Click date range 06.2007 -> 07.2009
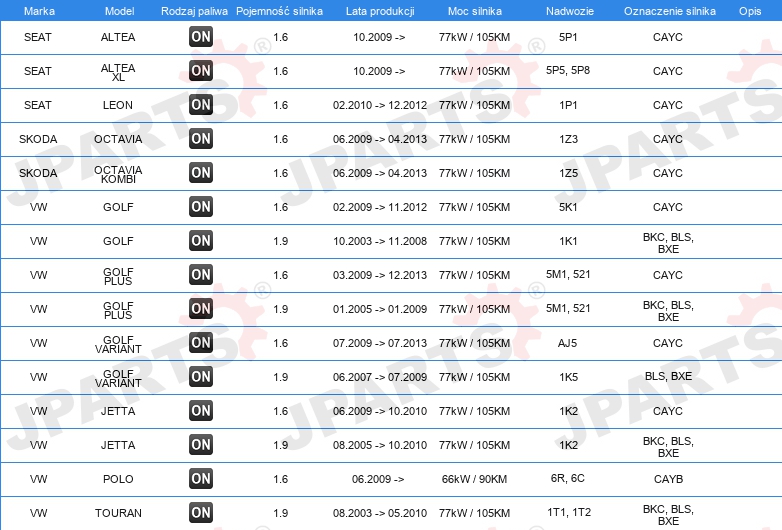782x530 pixels. point(380,377)
